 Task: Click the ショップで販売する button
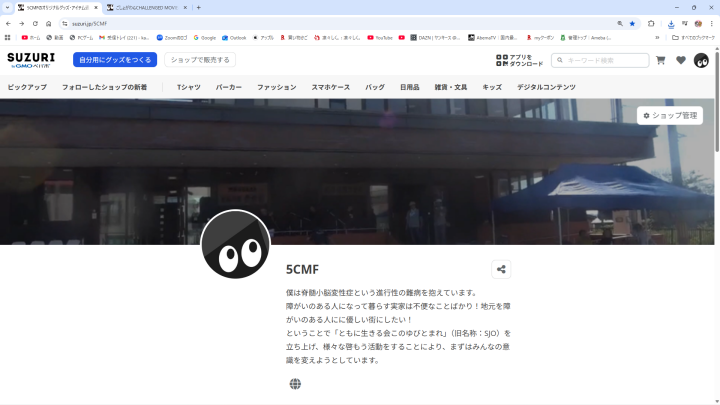200,60
